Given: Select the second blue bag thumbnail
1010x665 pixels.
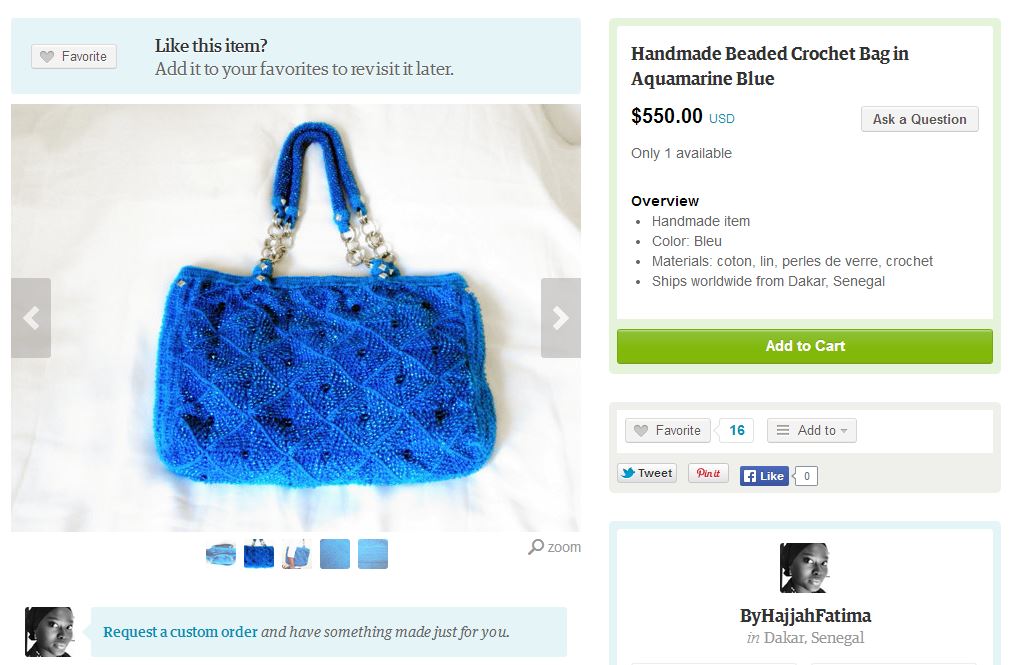Looking at the screenshot, I should [x=259, y=554].
